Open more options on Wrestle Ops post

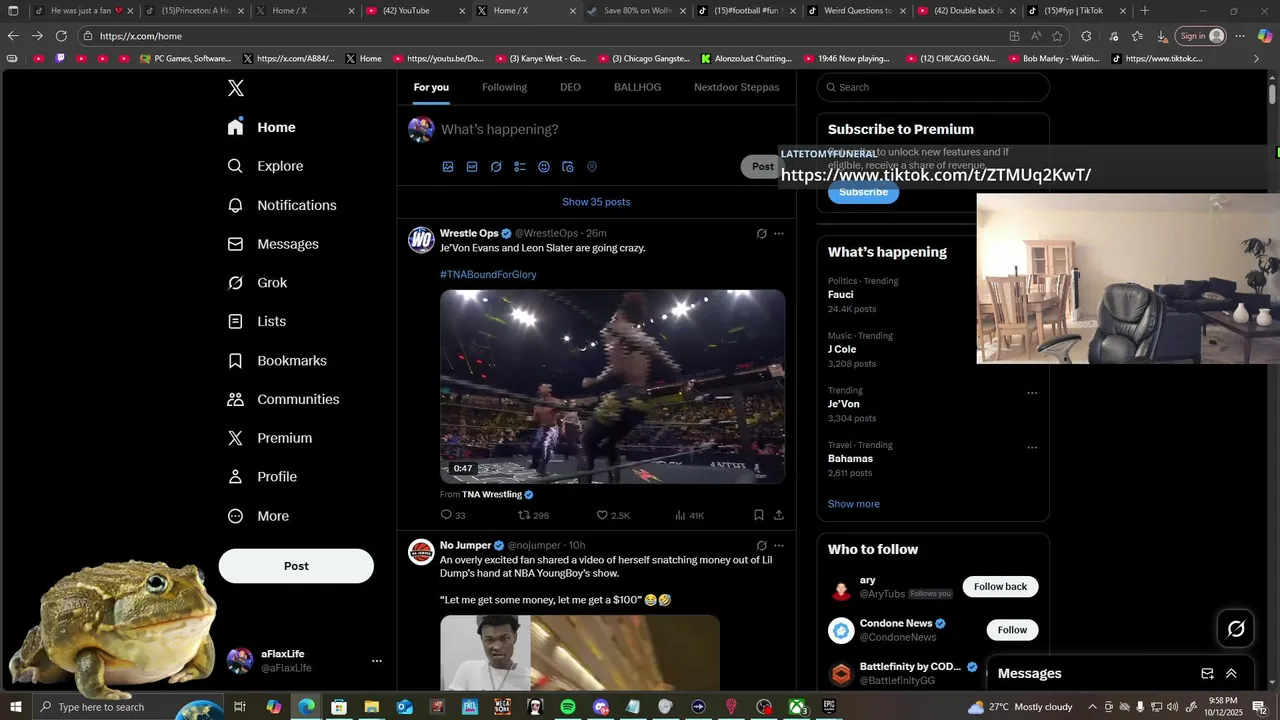coord(779,234)
